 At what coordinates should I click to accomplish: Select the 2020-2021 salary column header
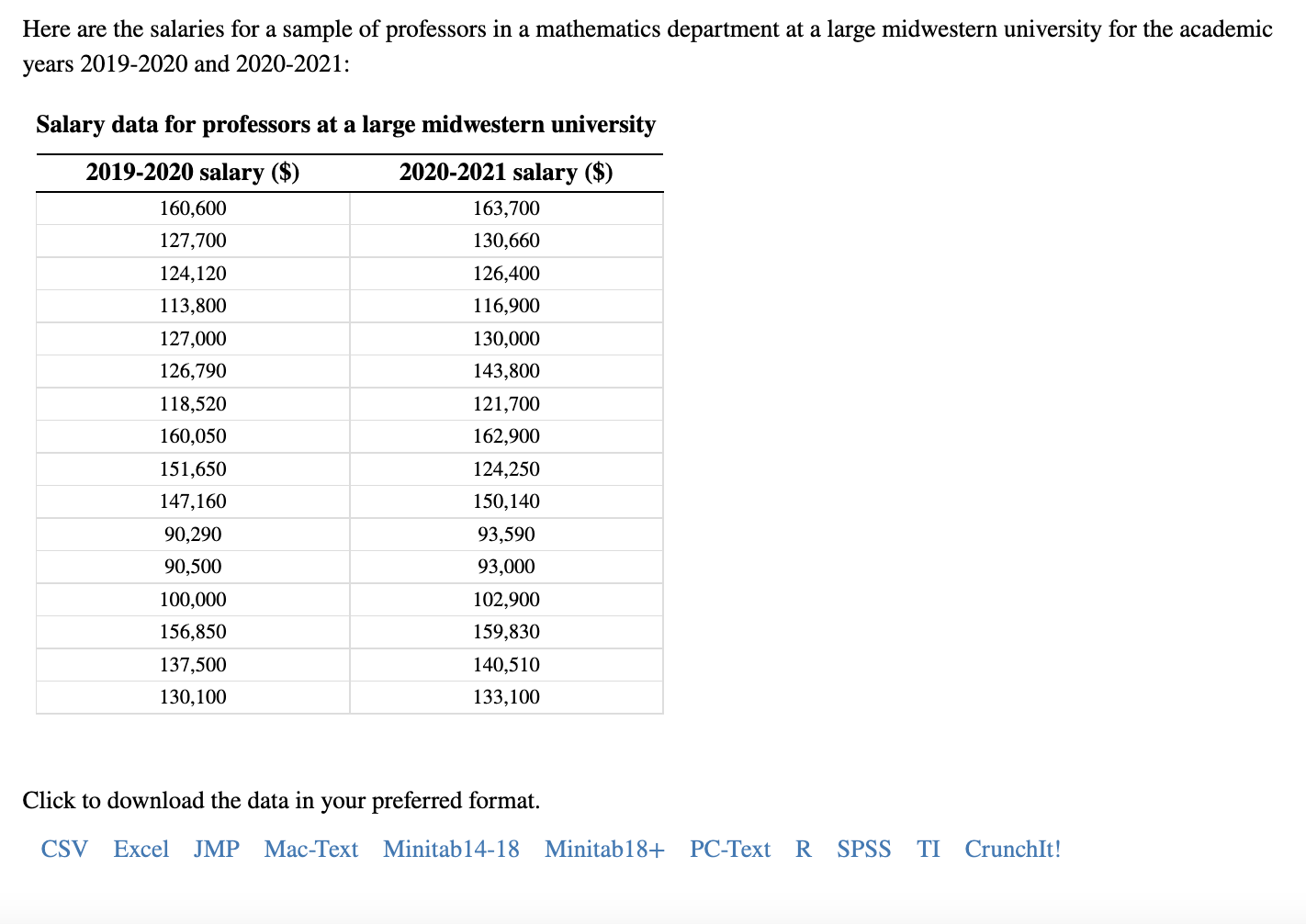(x=506, y=172)
